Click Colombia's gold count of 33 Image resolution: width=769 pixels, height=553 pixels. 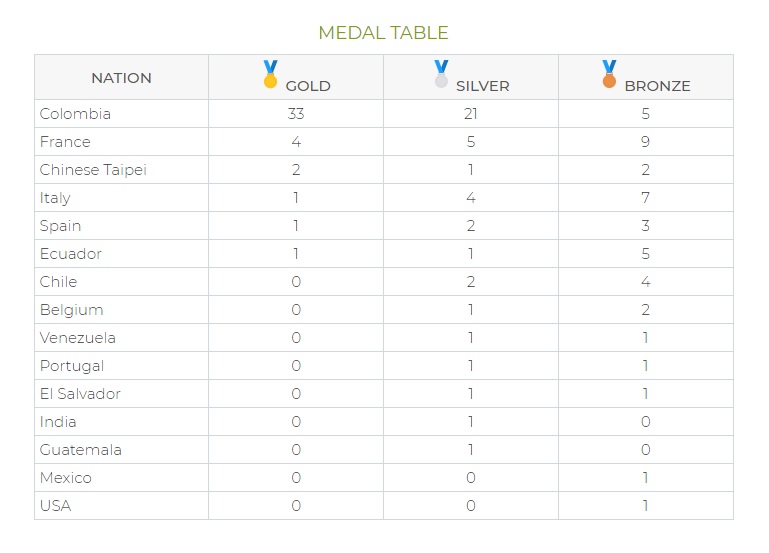pos(296,114)
